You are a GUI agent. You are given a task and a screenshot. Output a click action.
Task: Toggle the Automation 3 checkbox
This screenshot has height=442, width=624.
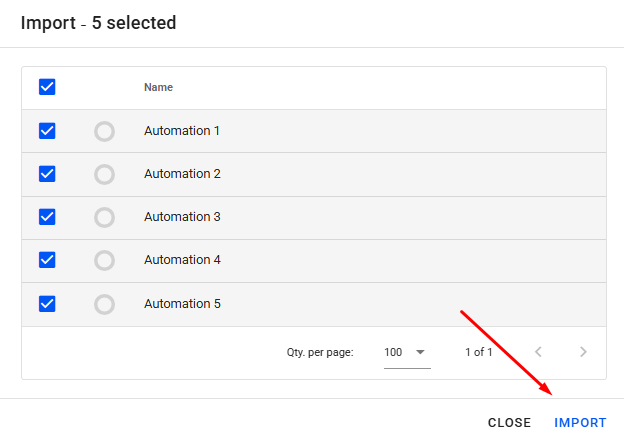pos(47,217)
